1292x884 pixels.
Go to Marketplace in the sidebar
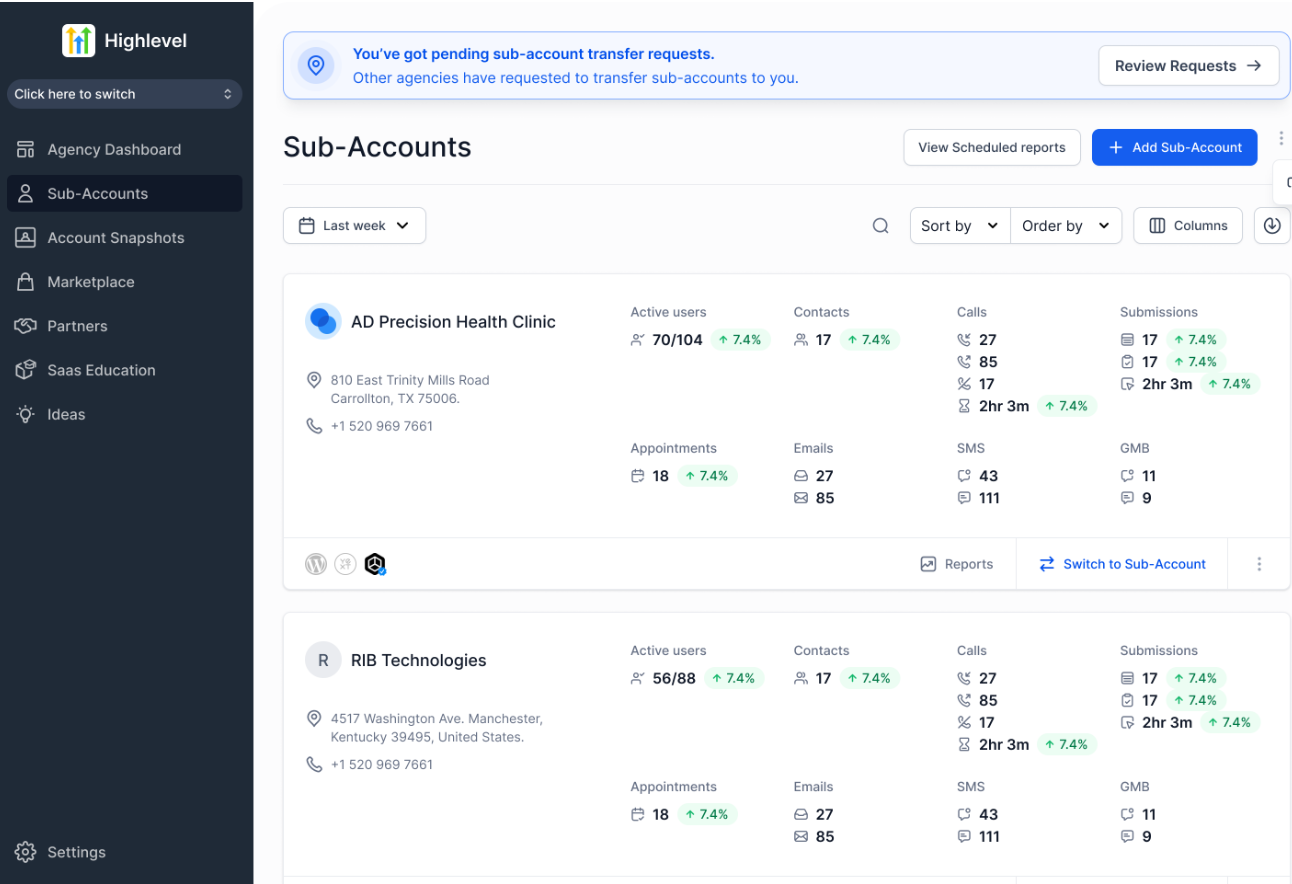[124, 282]
